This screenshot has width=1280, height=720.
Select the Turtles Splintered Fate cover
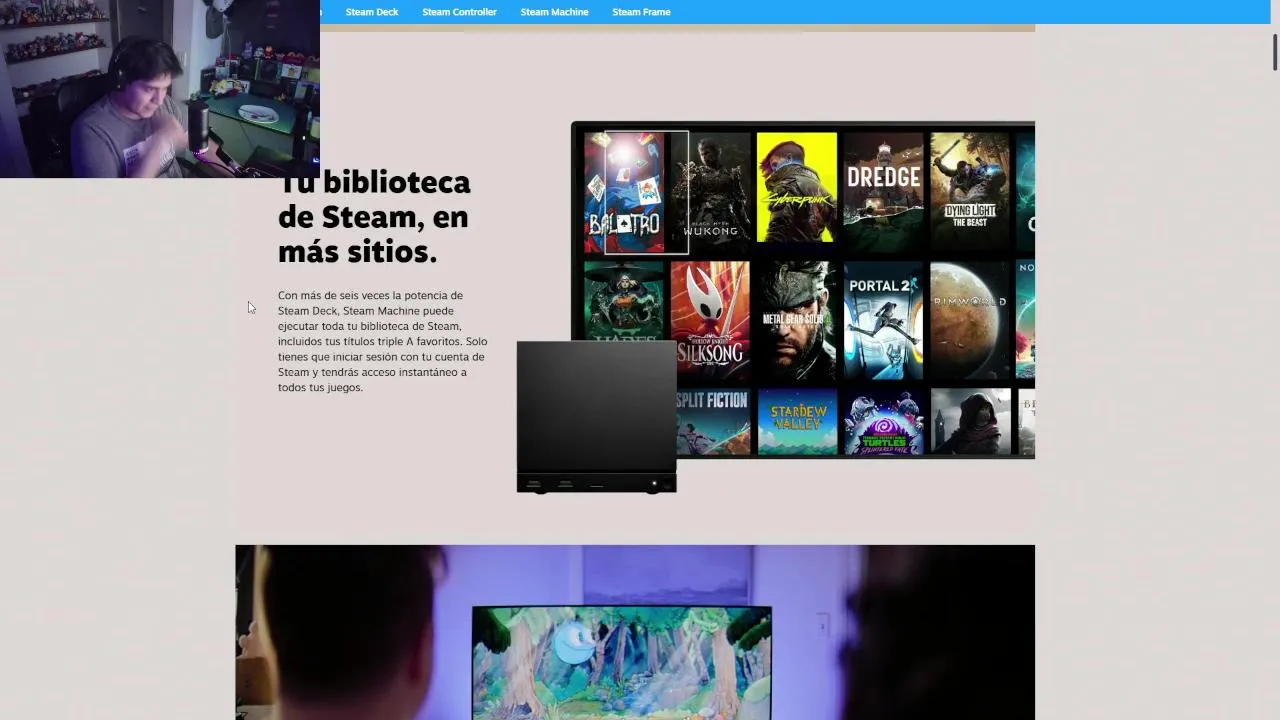883,422
